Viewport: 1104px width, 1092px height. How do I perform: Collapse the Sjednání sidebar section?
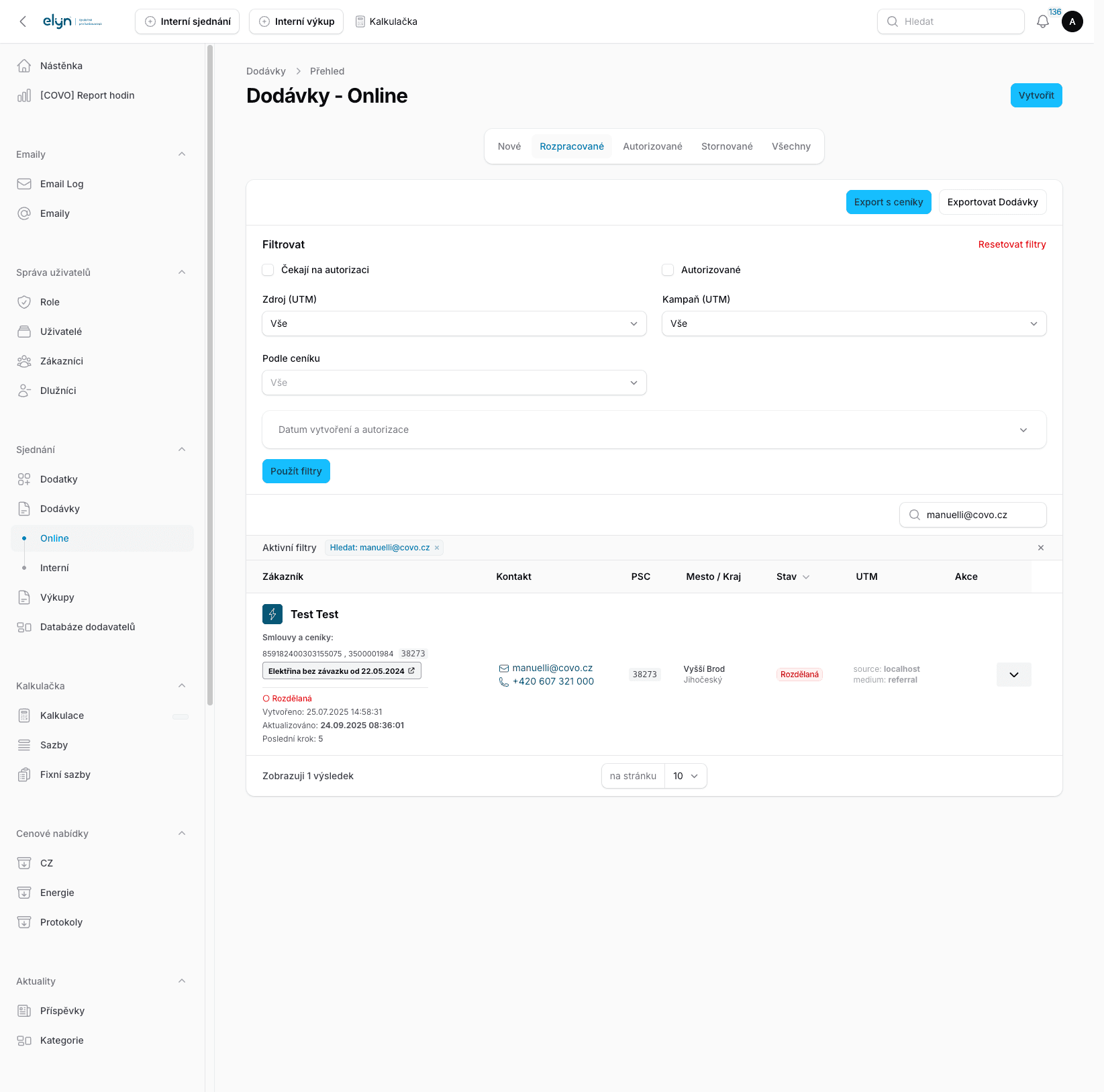coord(182,449)
